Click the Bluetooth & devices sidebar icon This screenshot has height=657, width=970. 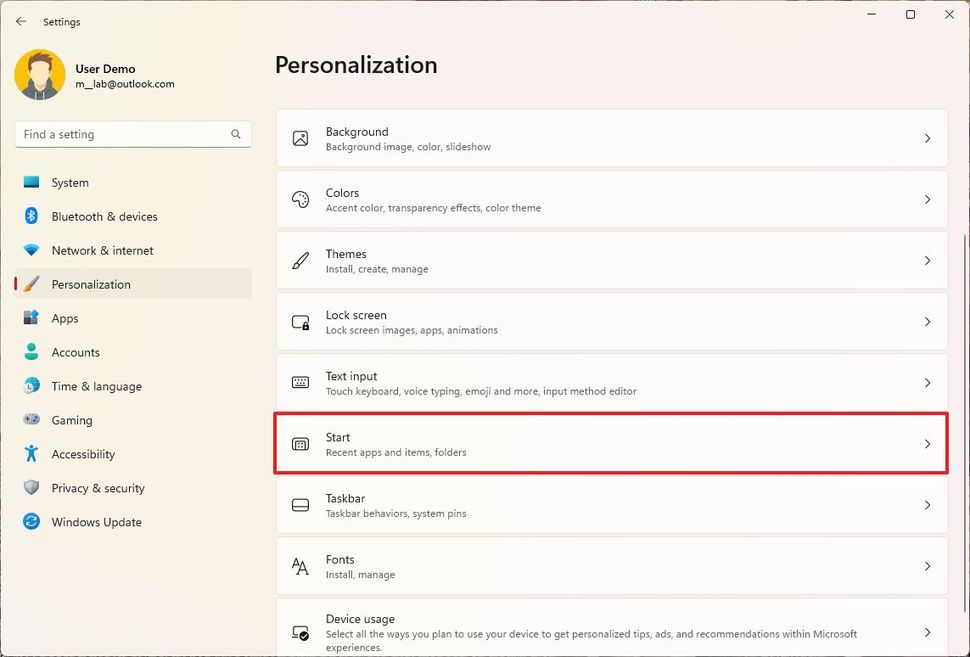coord(31,216)
